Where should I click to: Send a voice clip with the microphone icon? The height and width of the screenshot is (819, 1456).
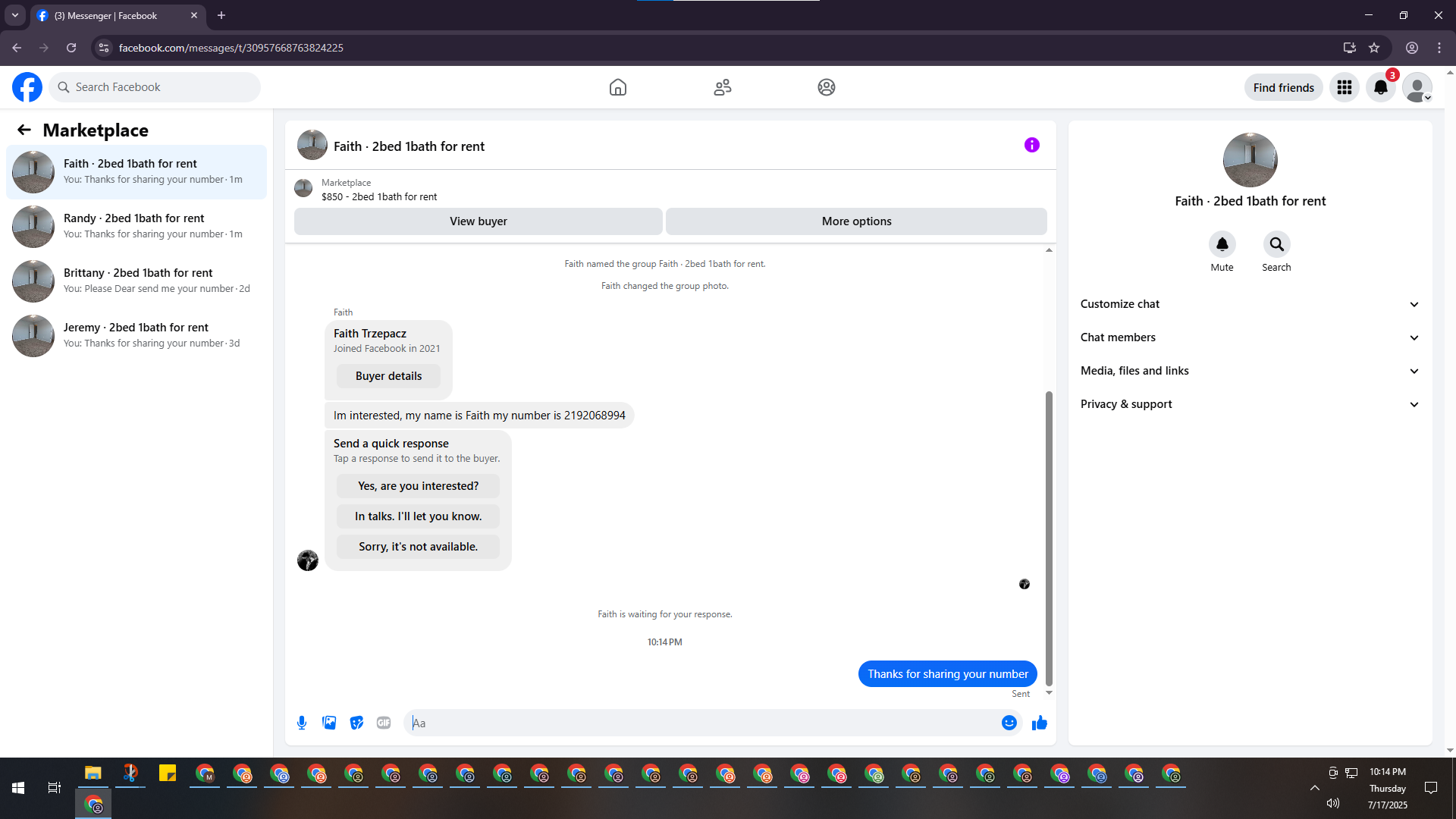302,723
